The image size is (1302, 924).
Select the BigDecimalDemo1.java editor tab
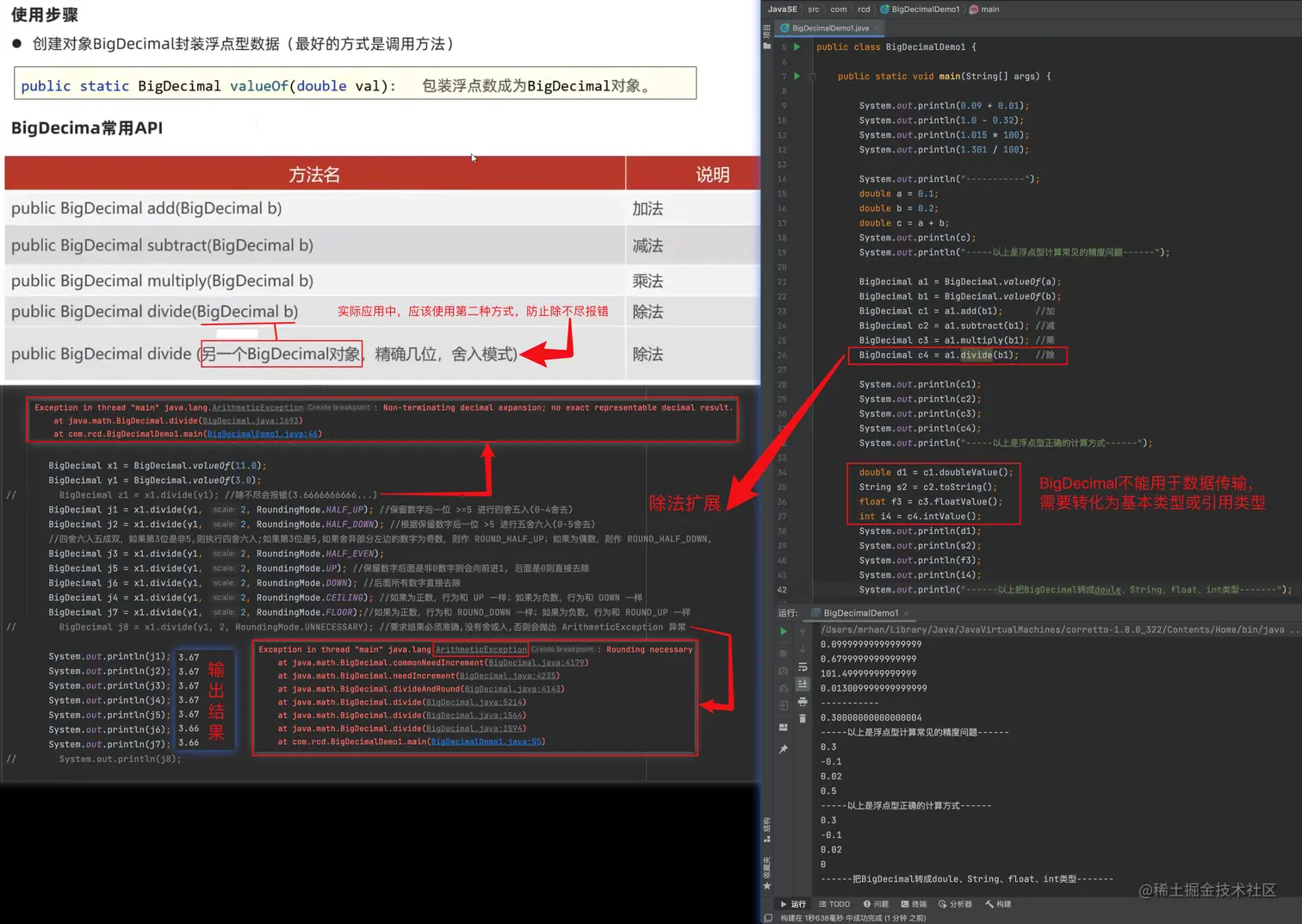point(829,28)
